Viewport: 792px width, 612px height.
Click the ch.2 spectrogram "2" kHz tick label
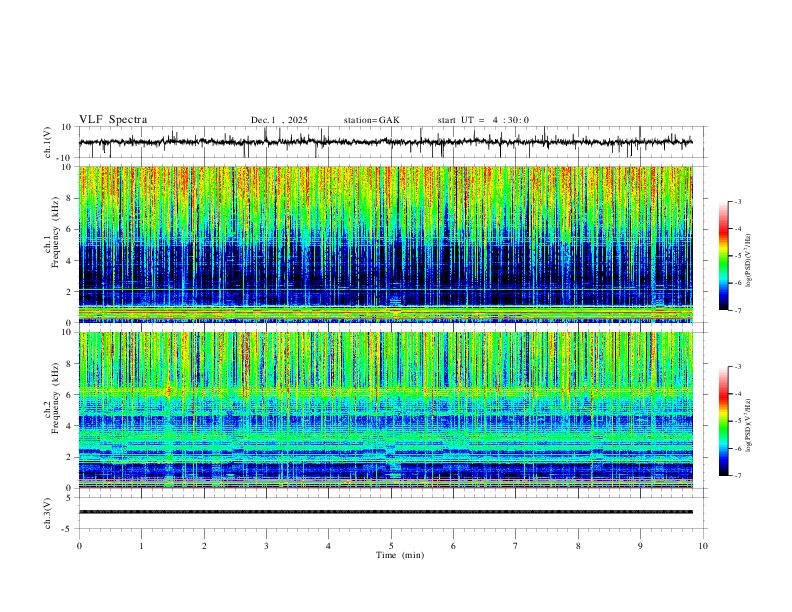point(70,457)
